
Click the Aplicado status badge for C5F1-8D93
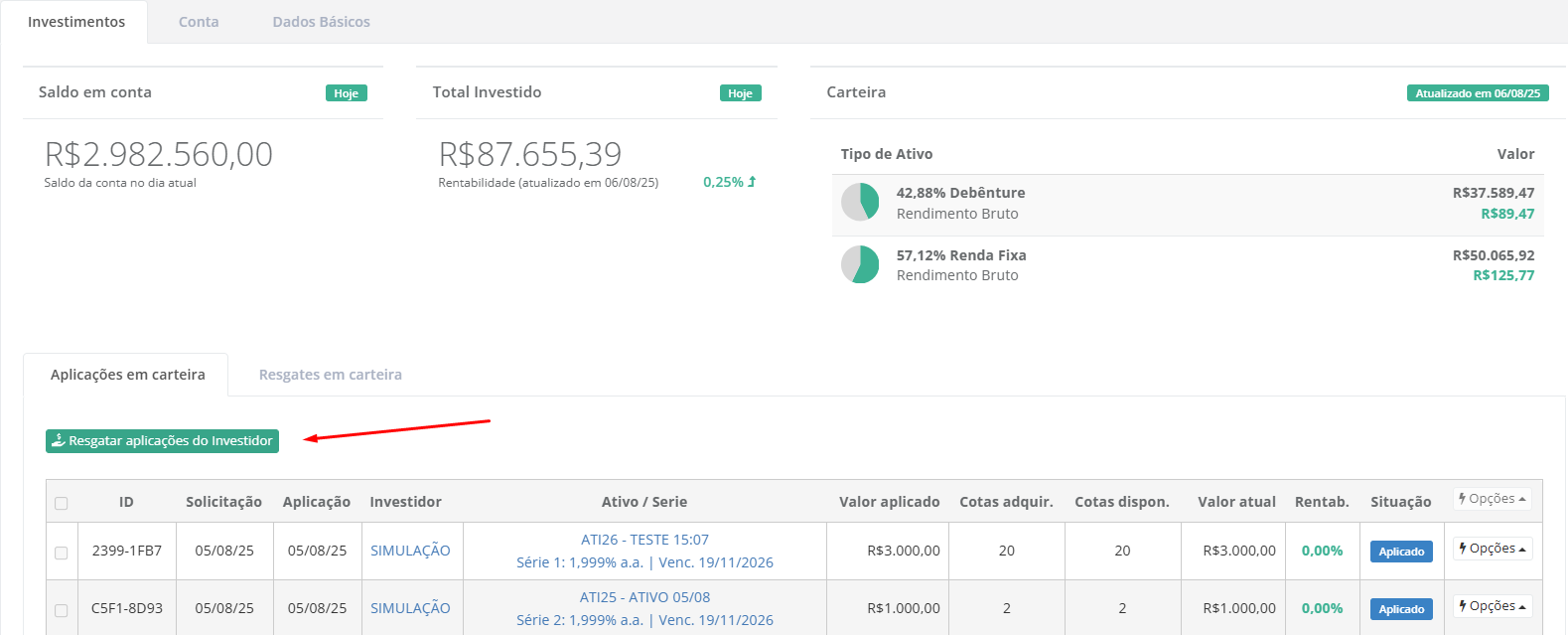(1400, 609)
